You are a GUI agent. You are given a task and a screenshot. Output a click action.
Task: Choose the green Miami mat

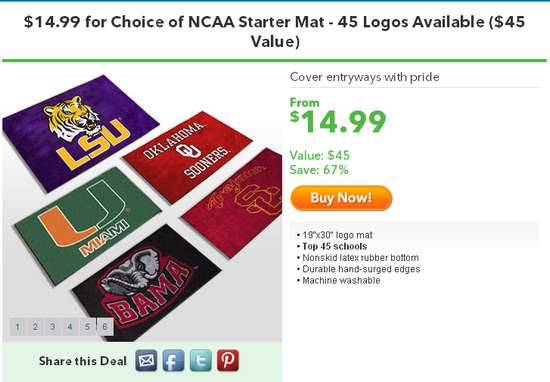88,224
